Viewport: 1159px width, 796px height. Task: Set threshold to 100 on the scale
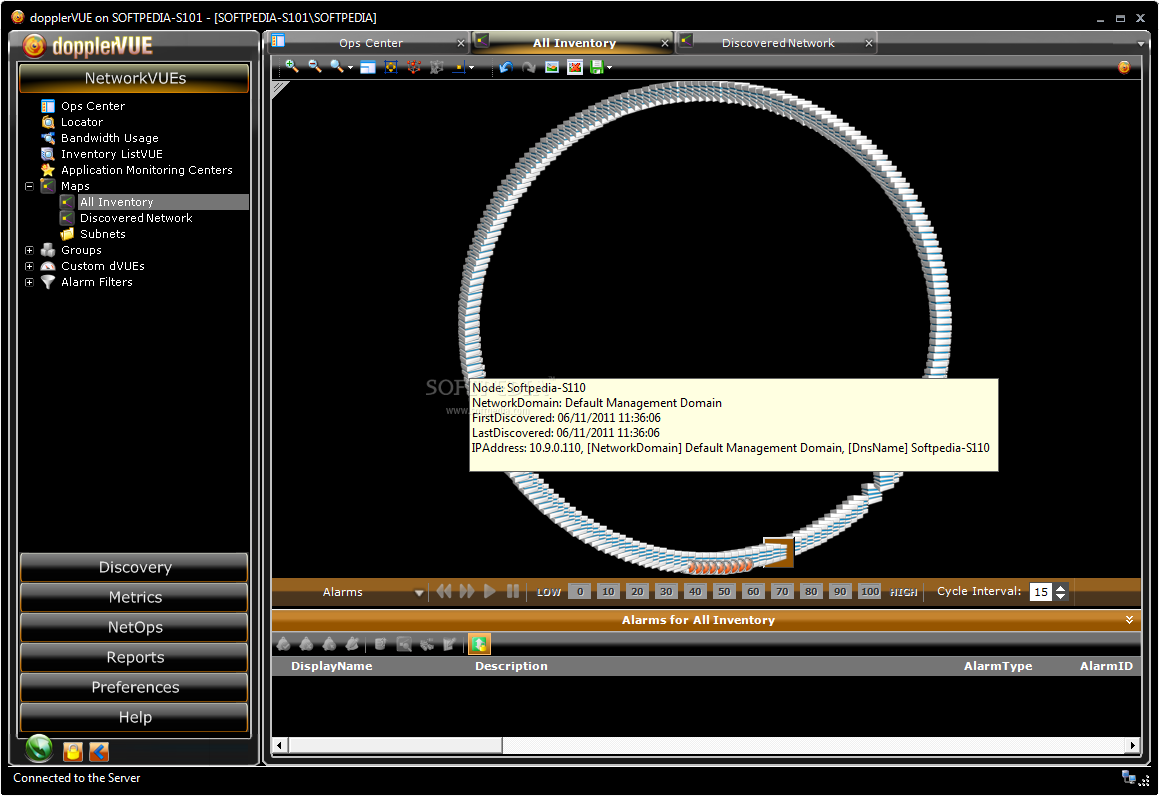click(x=870, y=591)
